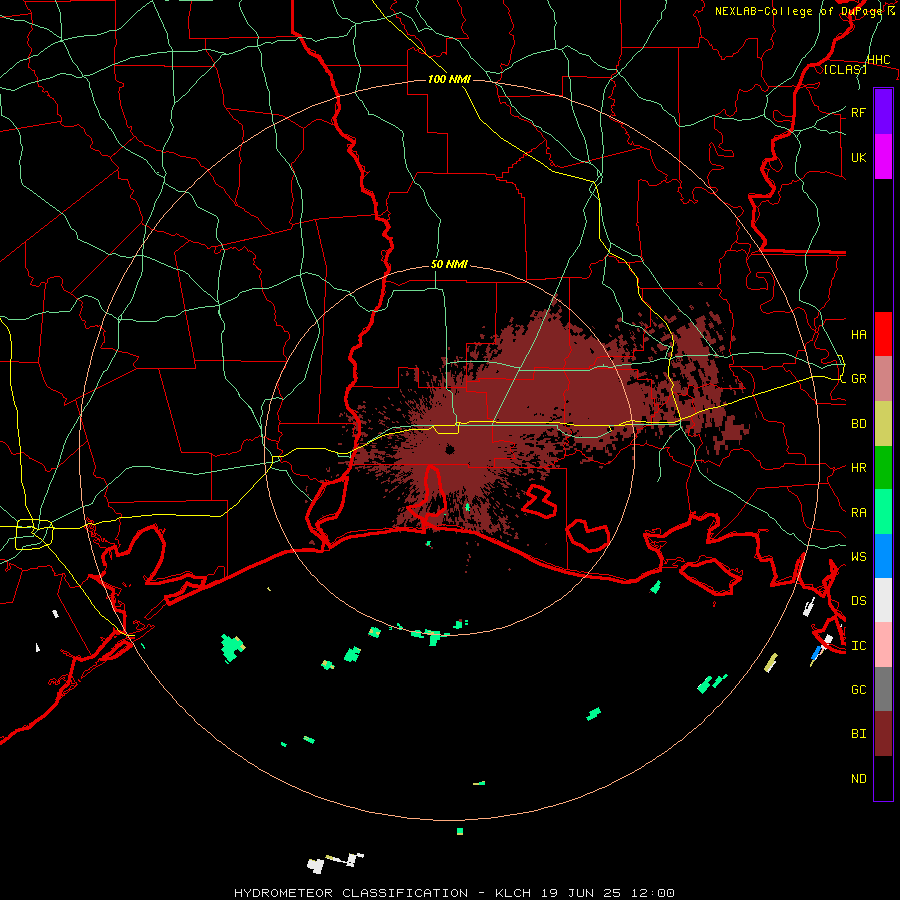Click the IC legend label
Viewport: 900px width, 900px height.
click(858, 646)
